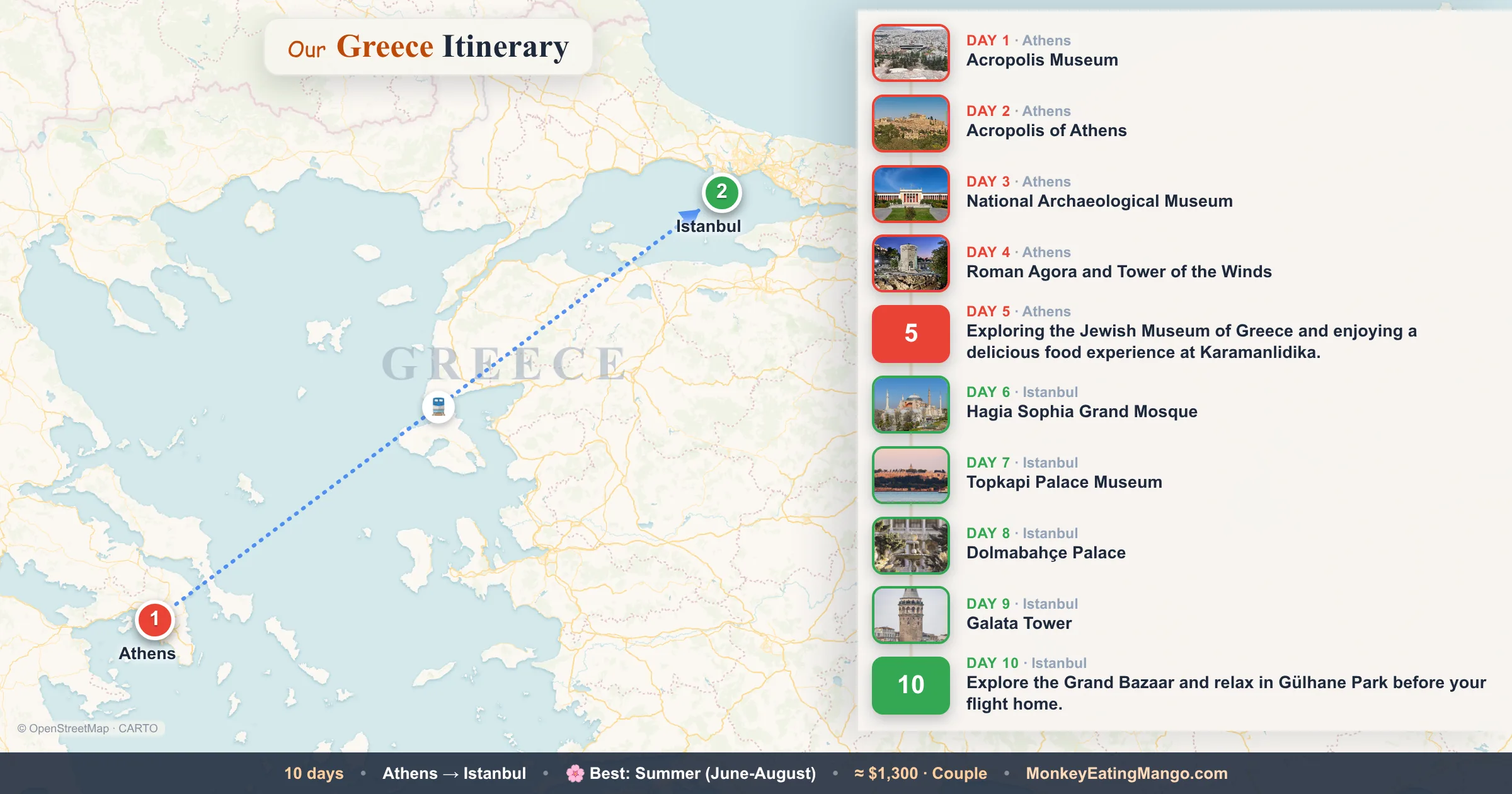Open the Galata Tower thumbnail
The image size is (1512, 794).
(911, 615)
